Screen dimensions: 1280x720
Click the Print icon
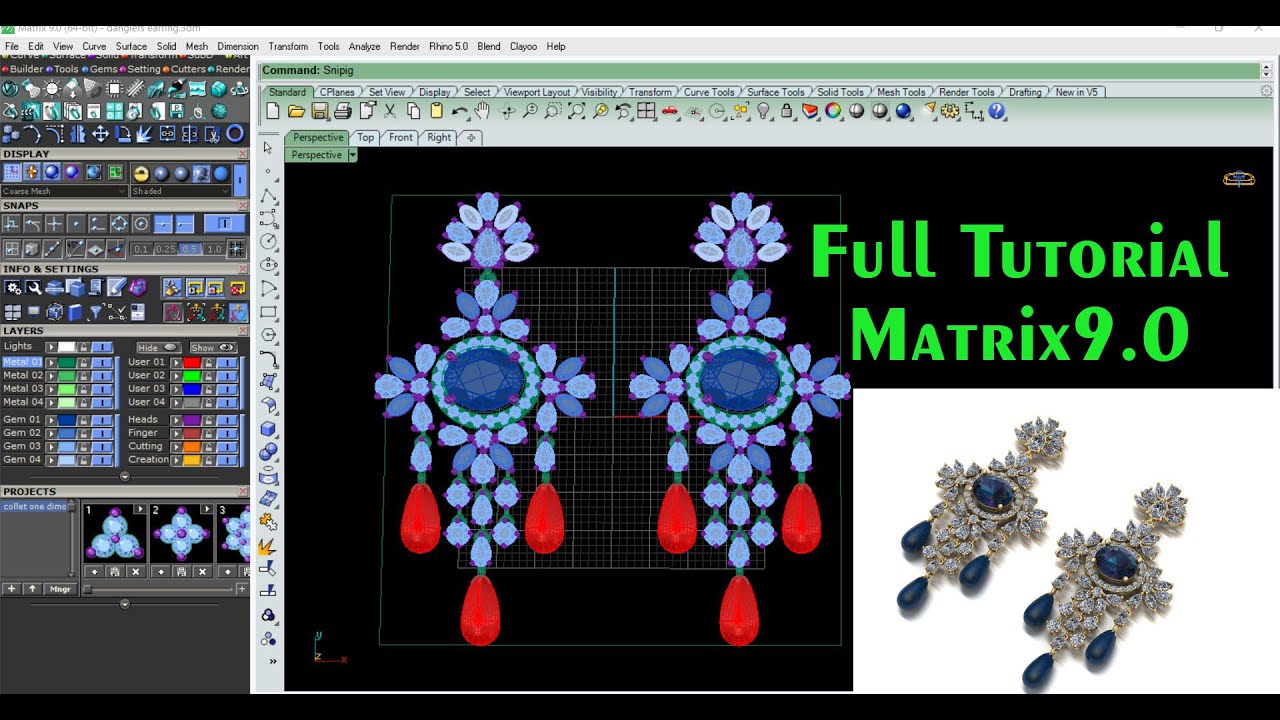(343, 111)
